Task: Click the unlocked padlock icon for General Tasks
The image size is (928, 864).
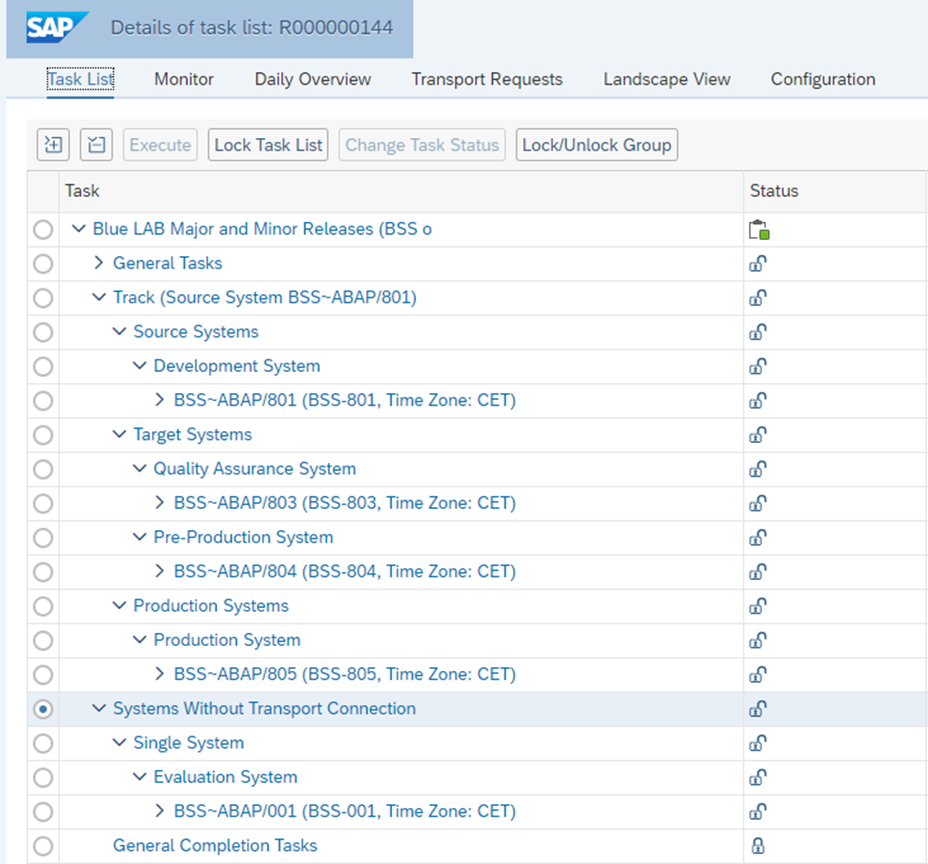Action: coord(758,264)
